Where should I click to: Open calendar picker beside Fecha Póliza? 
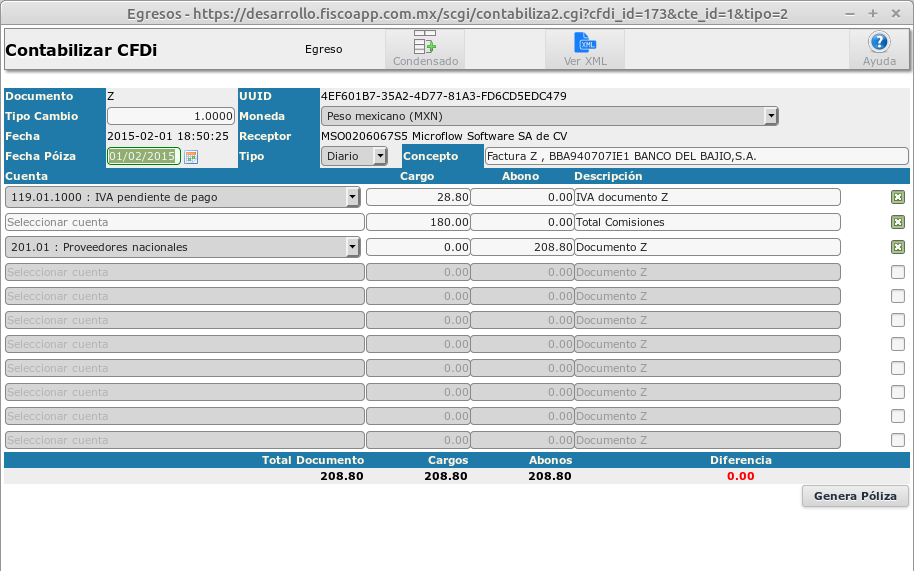[x=191, y=157]
